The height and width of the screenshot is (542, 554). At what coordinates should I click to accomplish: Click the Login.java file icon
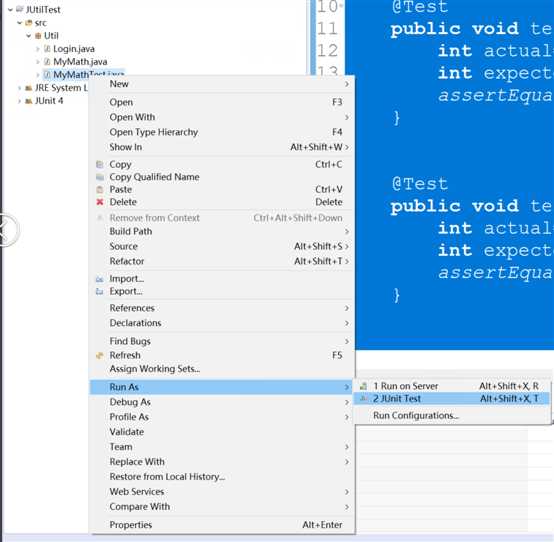[x=47, y=49]
